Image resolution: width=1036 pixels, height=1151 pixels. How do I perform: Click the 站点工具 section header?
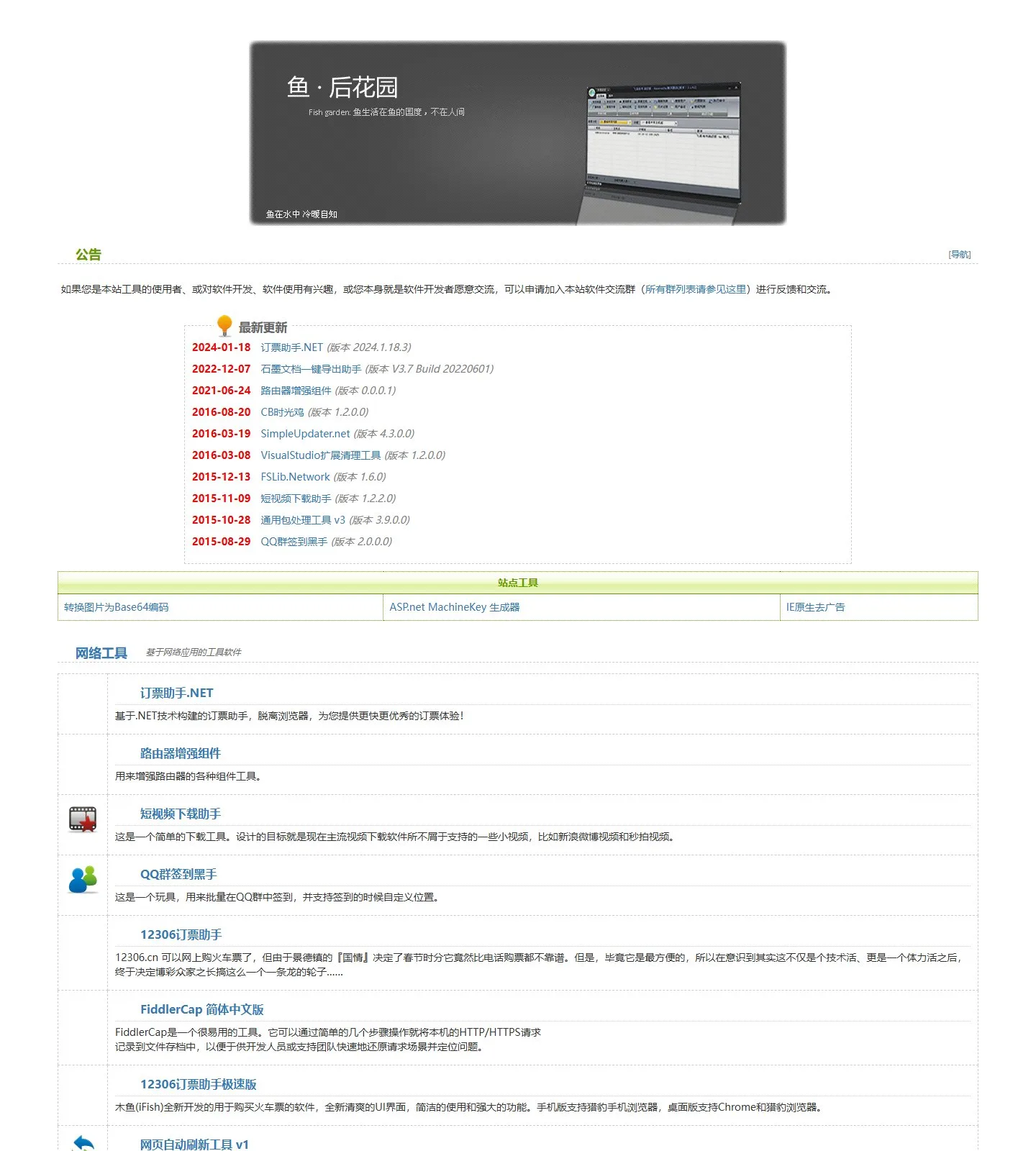coord(518,583)
